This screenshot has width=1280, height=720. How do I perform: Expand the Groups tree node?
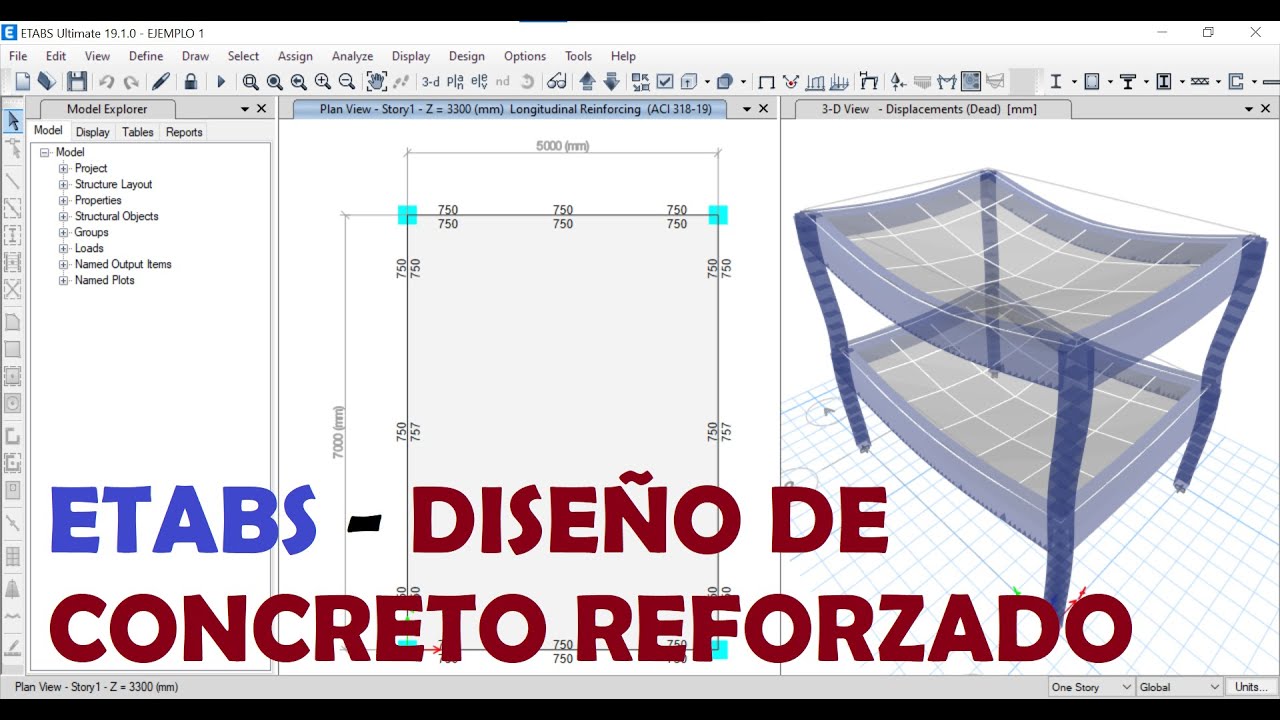pos(64,232)
